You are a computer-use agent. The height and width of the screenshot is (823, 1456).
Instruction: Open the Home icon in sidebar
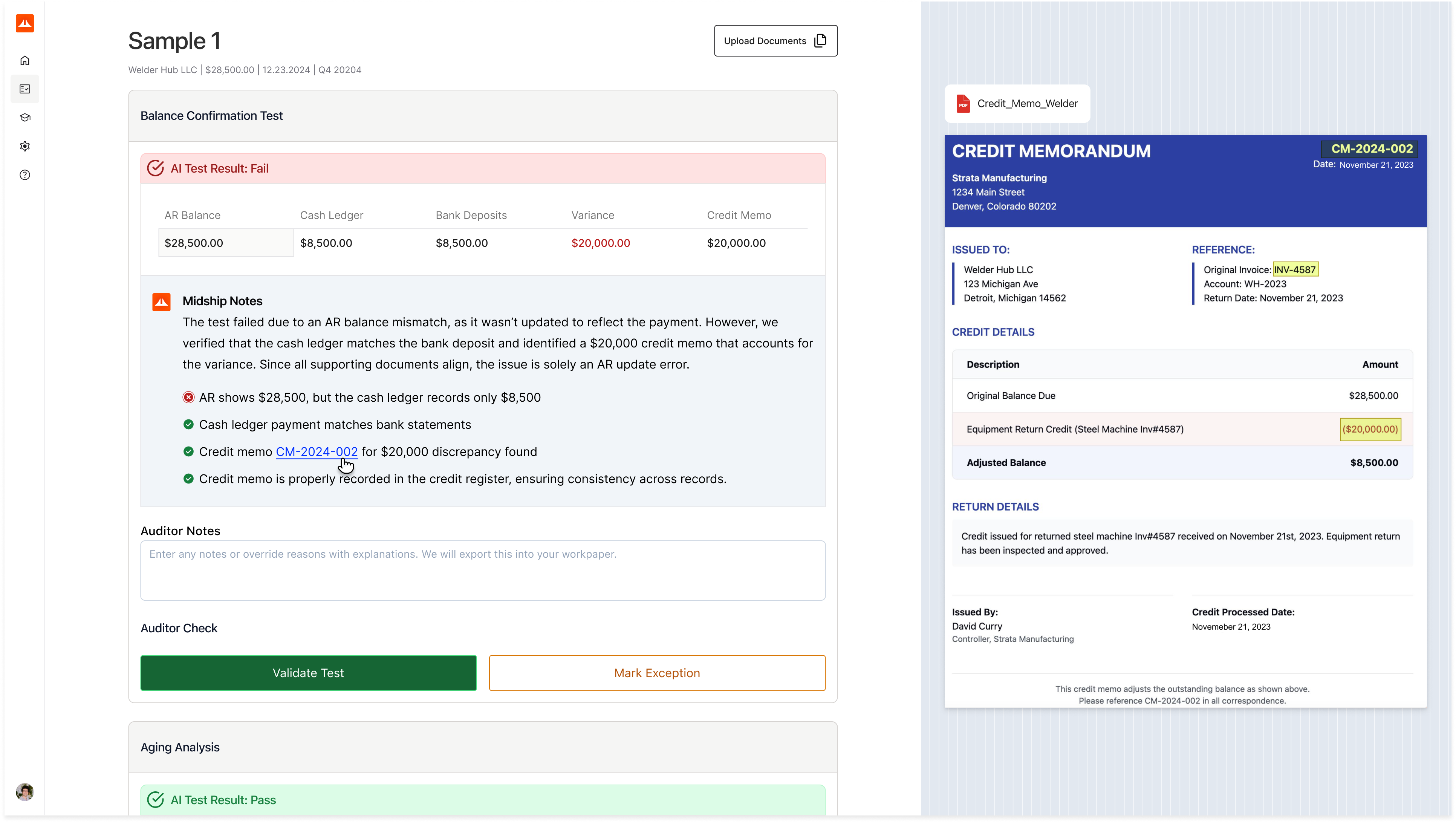coord(25,60)
